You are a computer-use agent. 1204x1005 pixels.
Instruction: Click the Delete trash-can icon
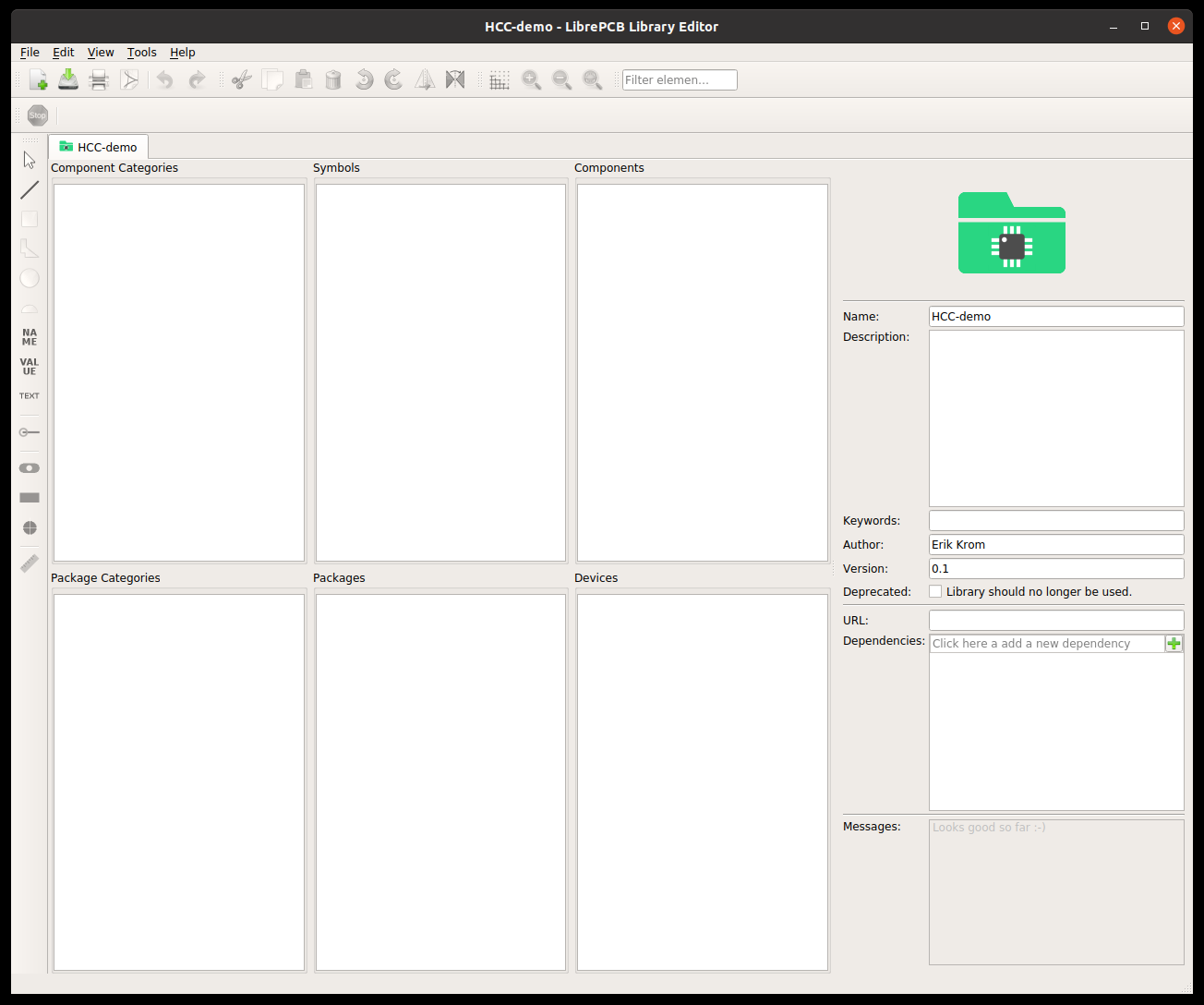tap(333, 80)
